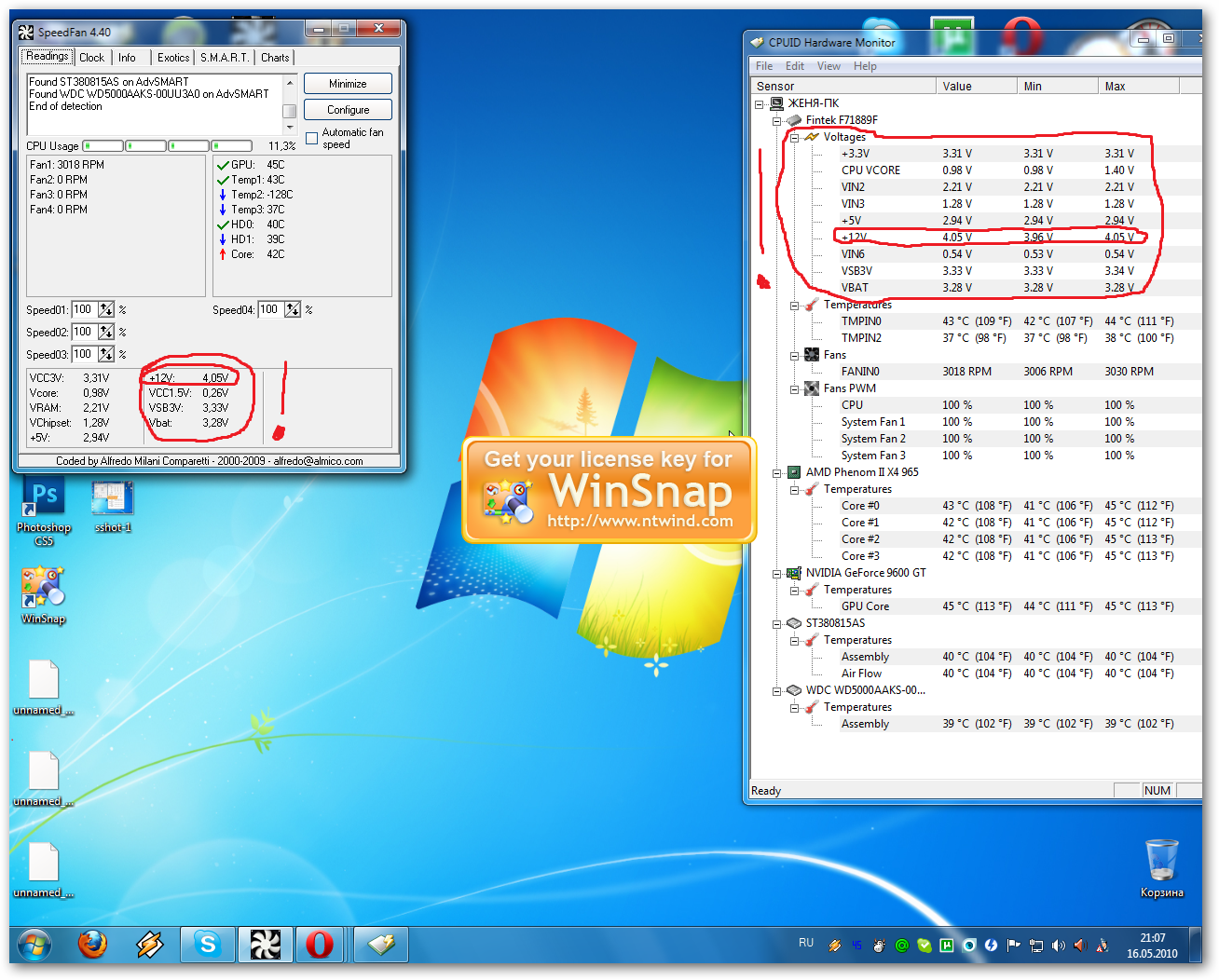Open Photoshop CS5 desktop shortcut
This screenshot has width=1219, height=980.
pos(44,512)
